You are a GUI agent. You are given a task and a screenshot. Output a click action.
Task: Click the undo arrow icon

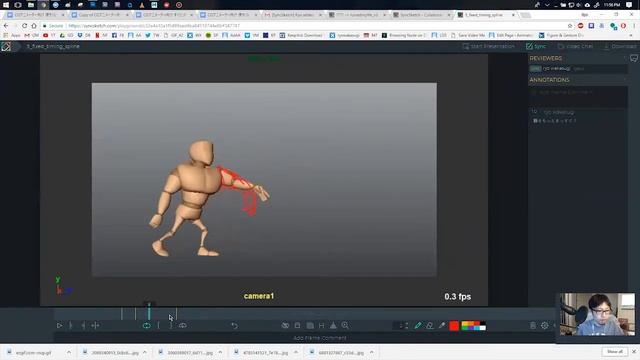(234, 325)
